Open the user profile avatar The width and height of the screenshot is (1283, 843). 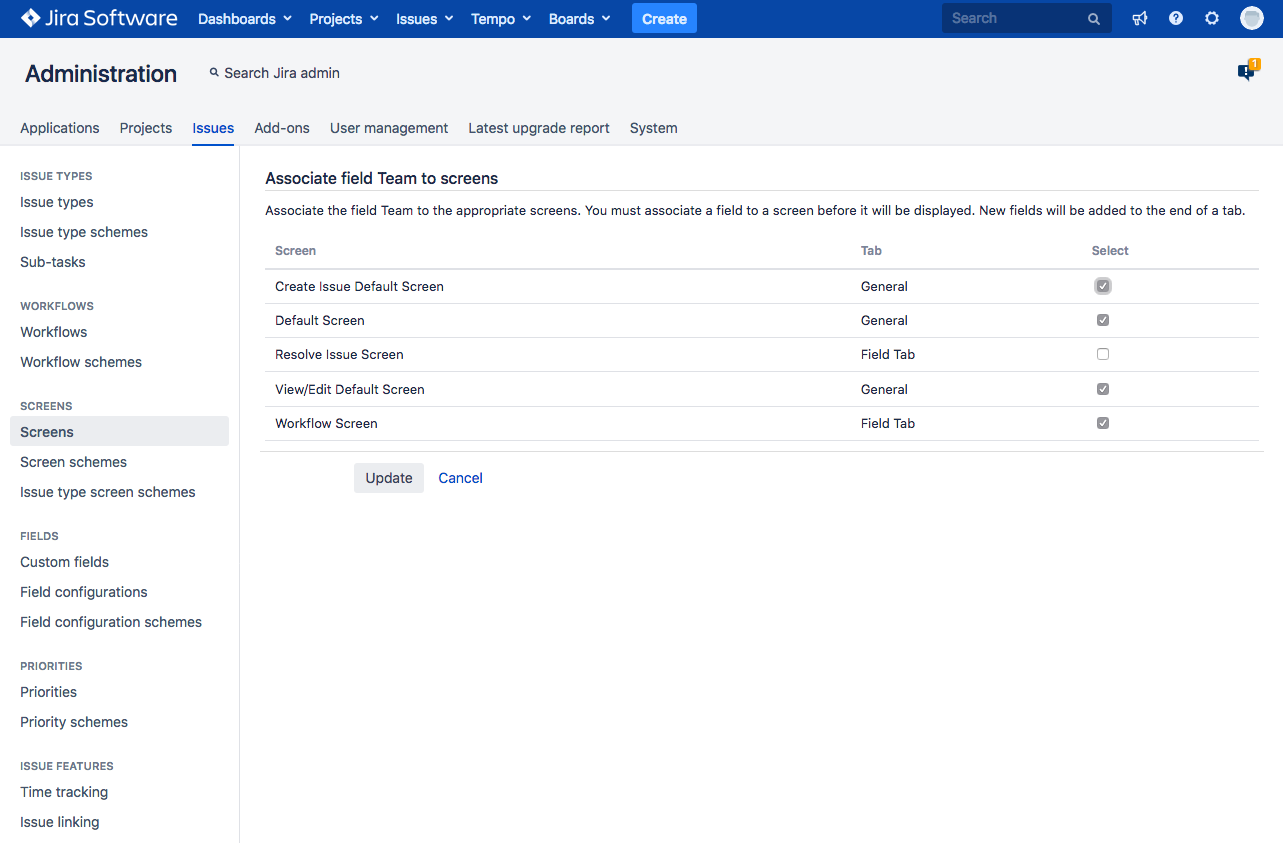click(1251, 19)
